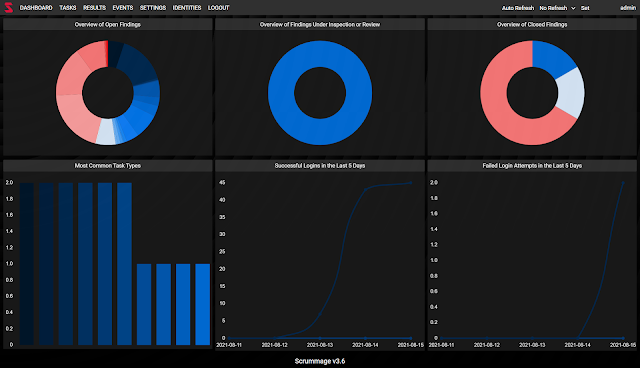Image resolution: width=640 pixels, height=368 pixels.
Task: Click the peak data point on Failed Login Attempts chart
Action: click(x=623, y=183)
